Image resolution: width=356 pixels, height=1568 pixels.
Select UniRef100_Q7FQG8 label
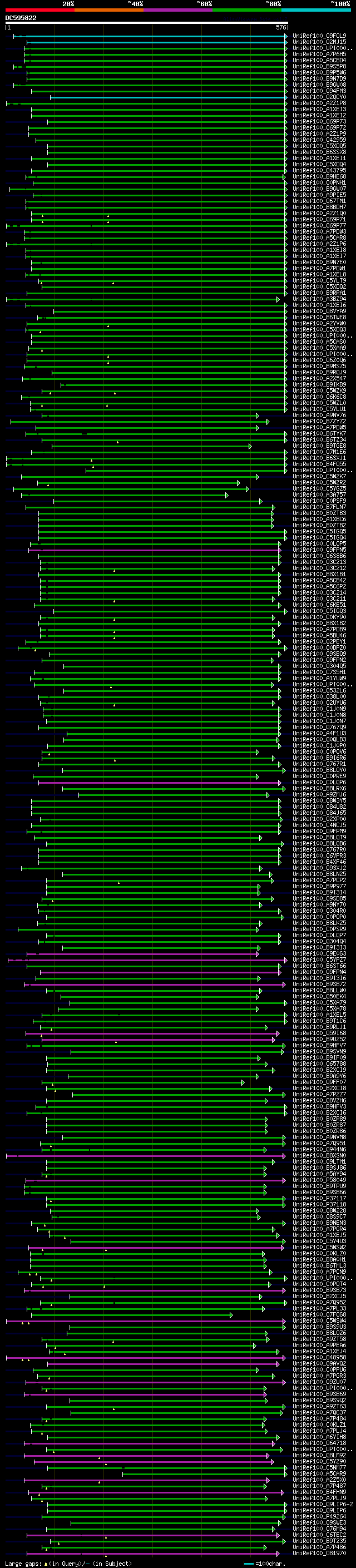tap(319, 1314)
